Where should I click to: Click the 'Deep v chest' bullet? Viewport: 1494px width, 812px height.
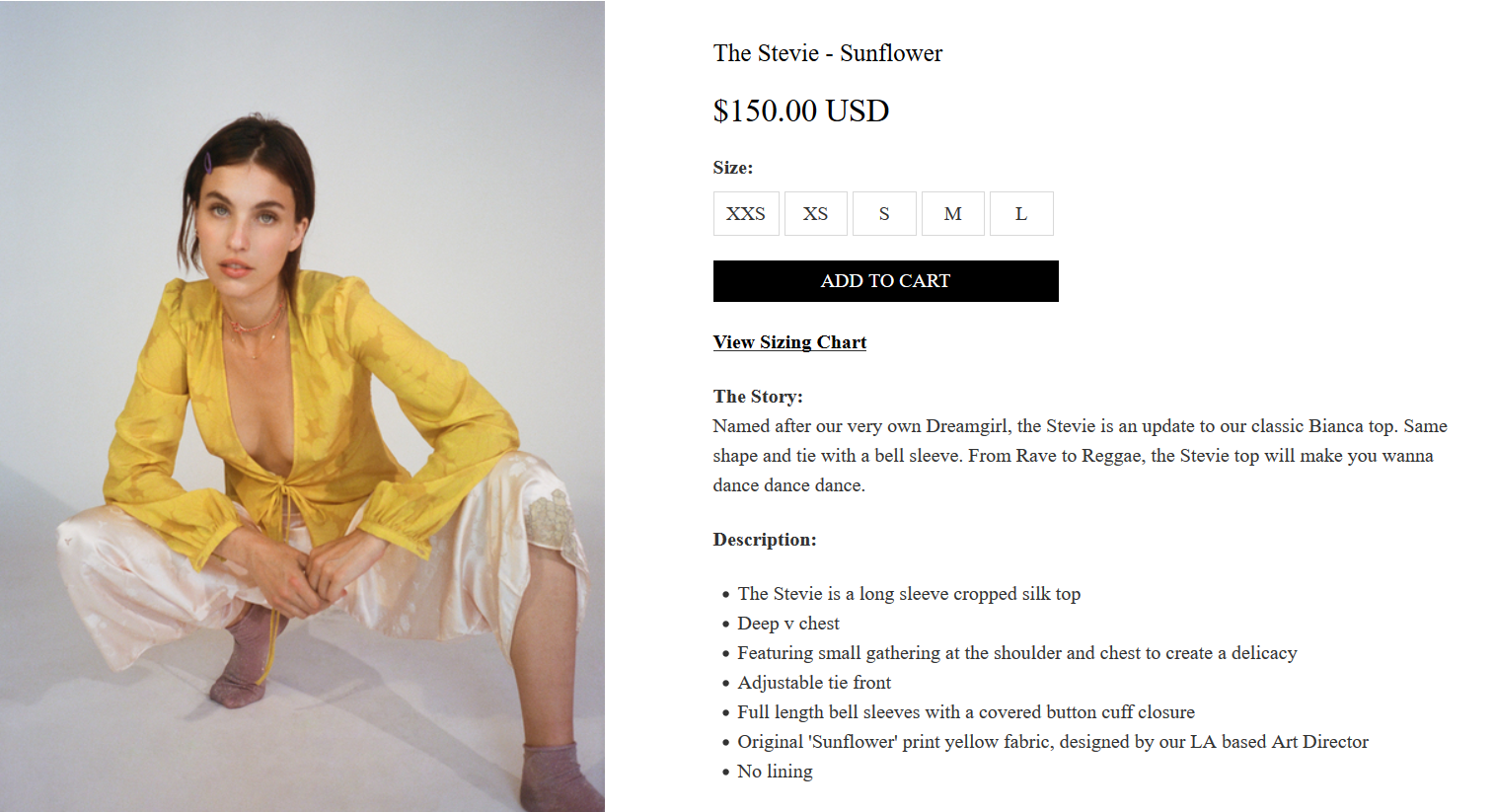point(788,624)
